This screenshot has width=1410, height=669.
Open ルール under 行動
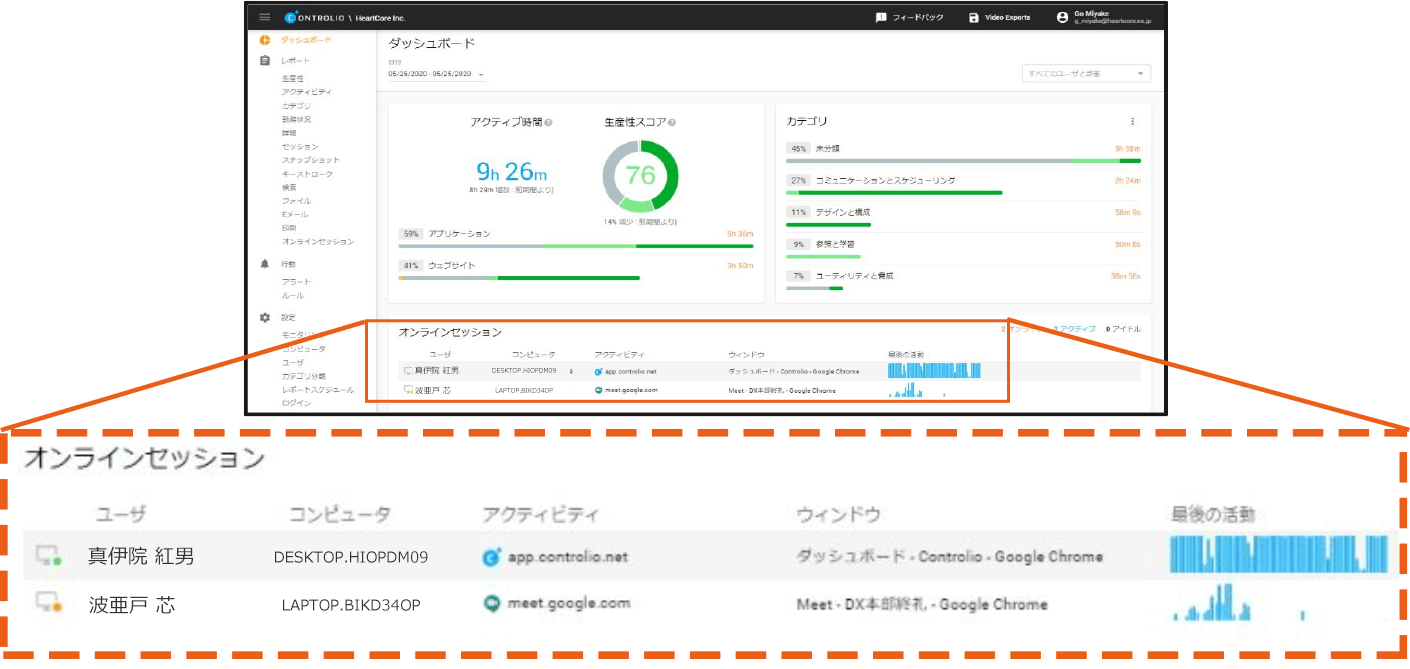[x=293, y=296]
